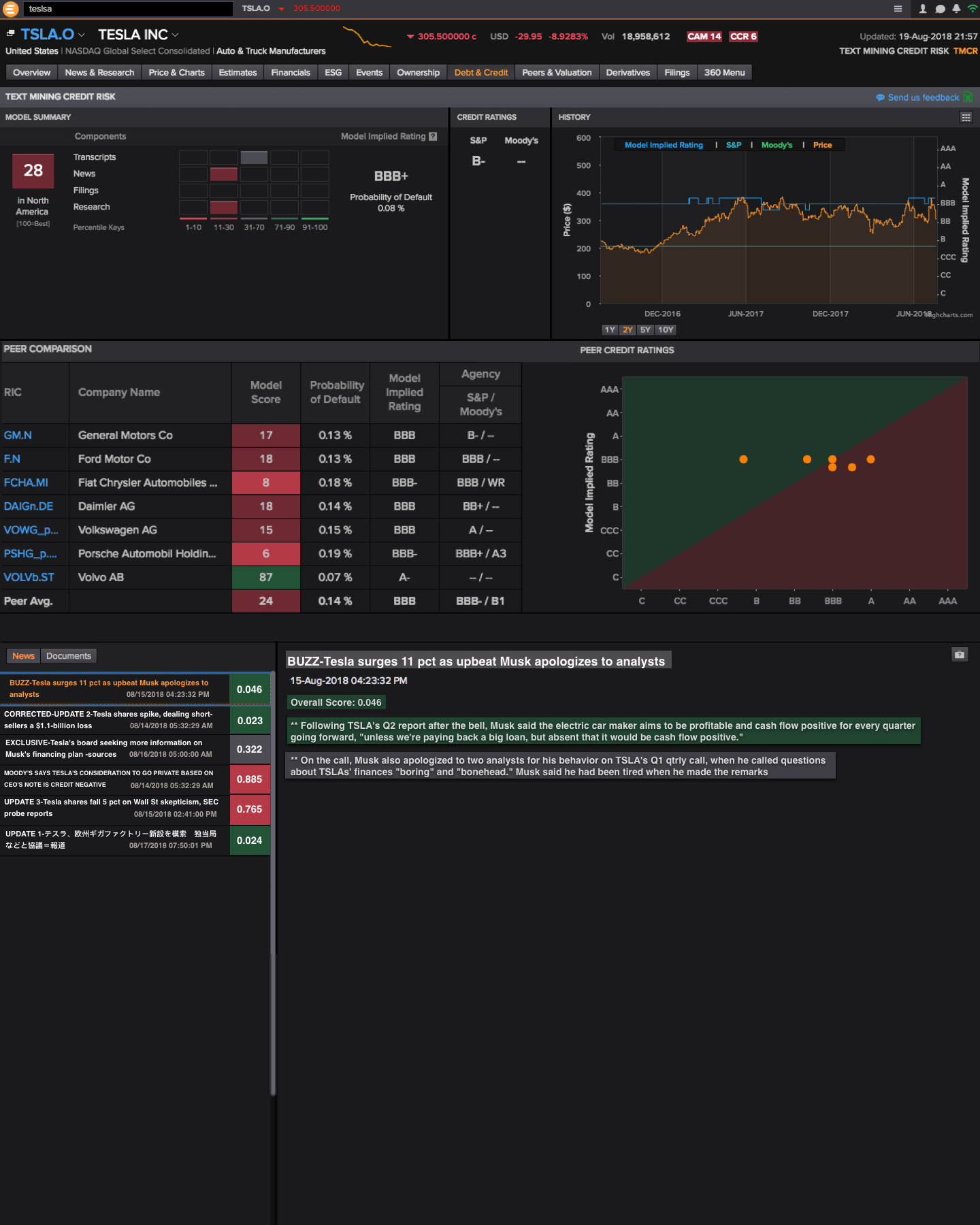980x1225 pixels.
Task: Open the Ownership tab
Action: click(418, 73)
